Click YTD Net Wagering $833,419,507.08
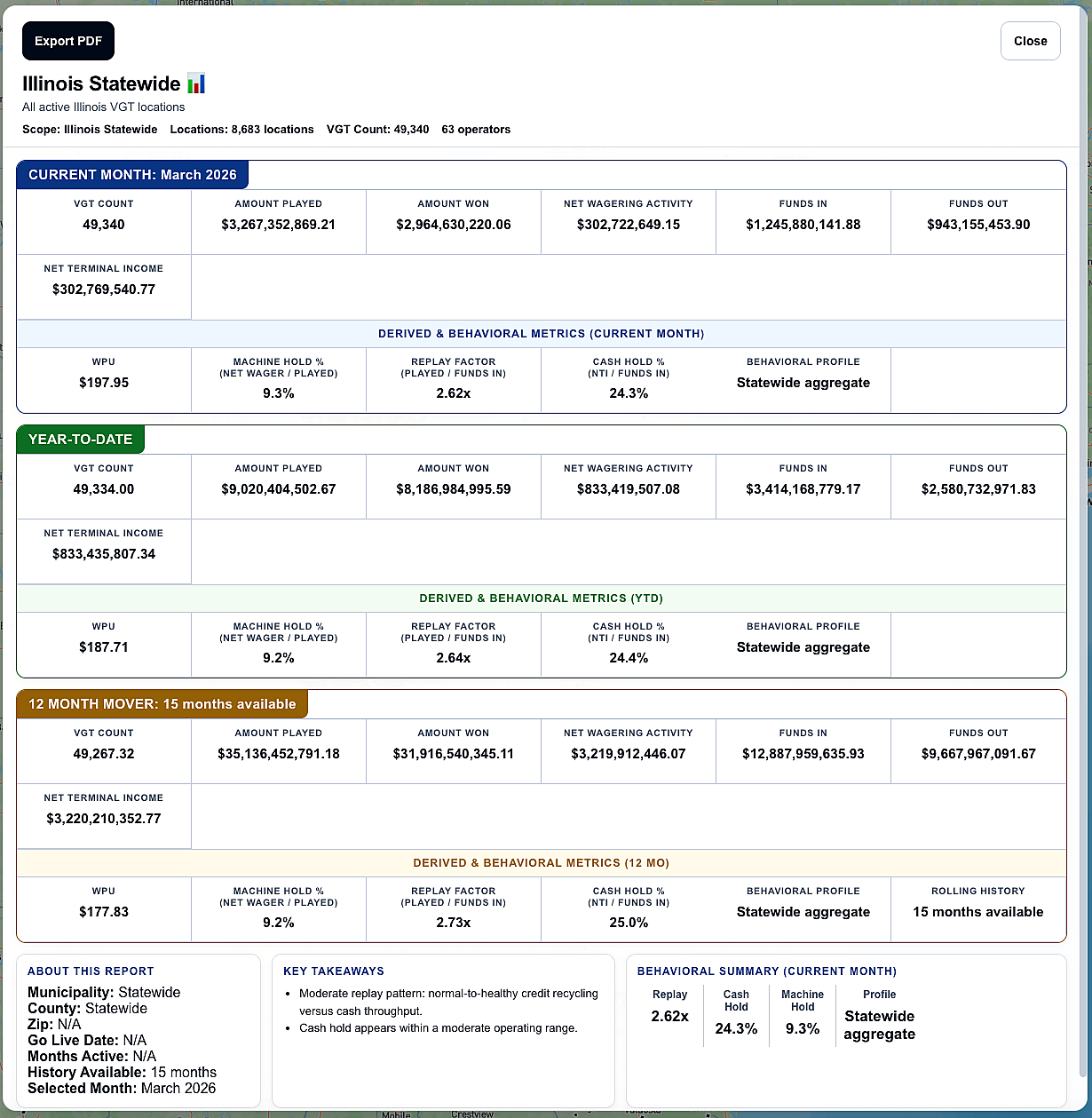The height and width of the screenshot is (1118, 1092). (x=629, y=489)
